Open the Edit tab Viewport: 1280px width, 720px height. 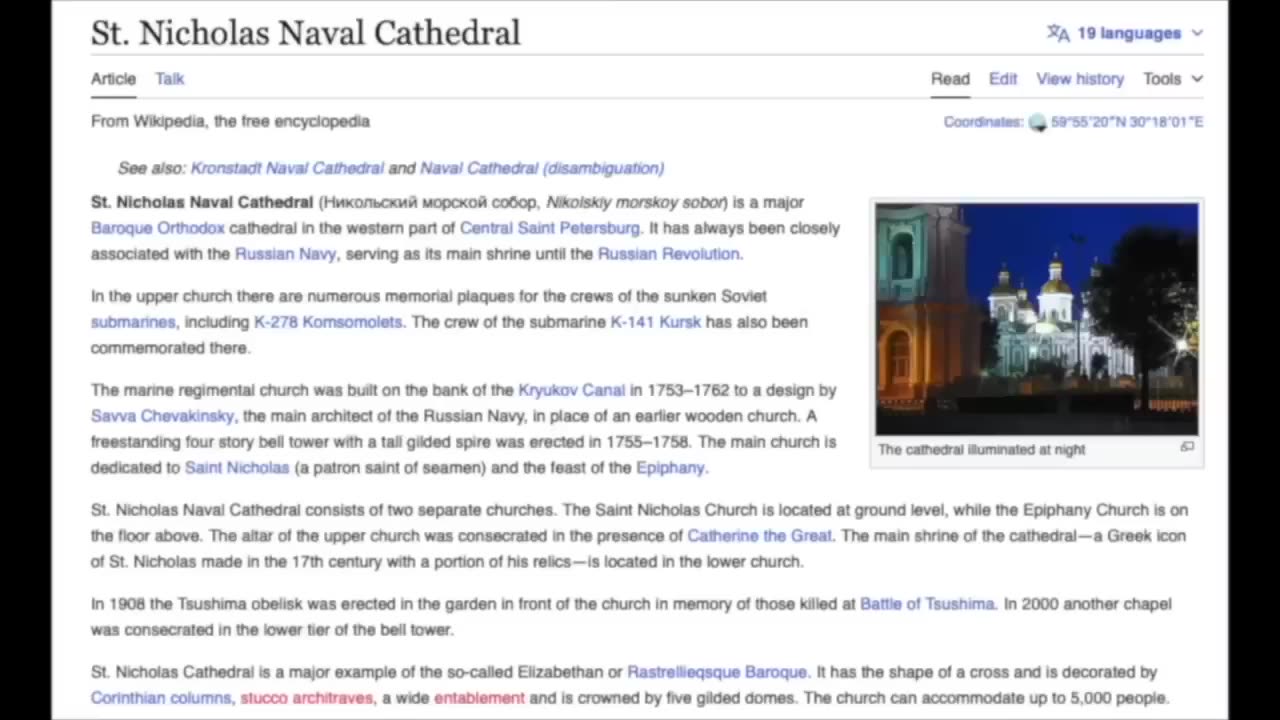[x=1003, y=79]
